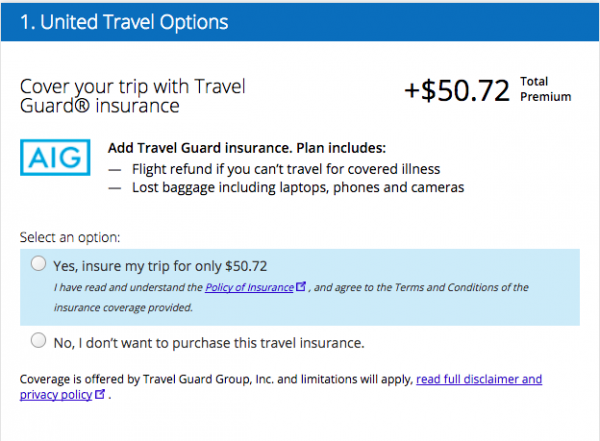Click external-link icon beside Policy of Insurance
Image resolution: width=600 pixels, height=441 pixels.
pyautogui.click(x=301, y=288)
